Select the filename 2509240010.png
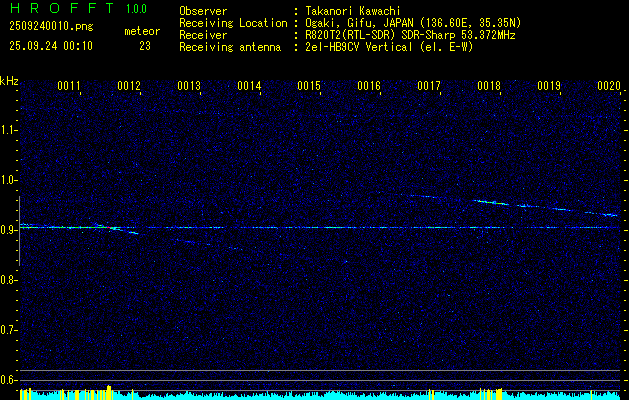 coord(51,27)
